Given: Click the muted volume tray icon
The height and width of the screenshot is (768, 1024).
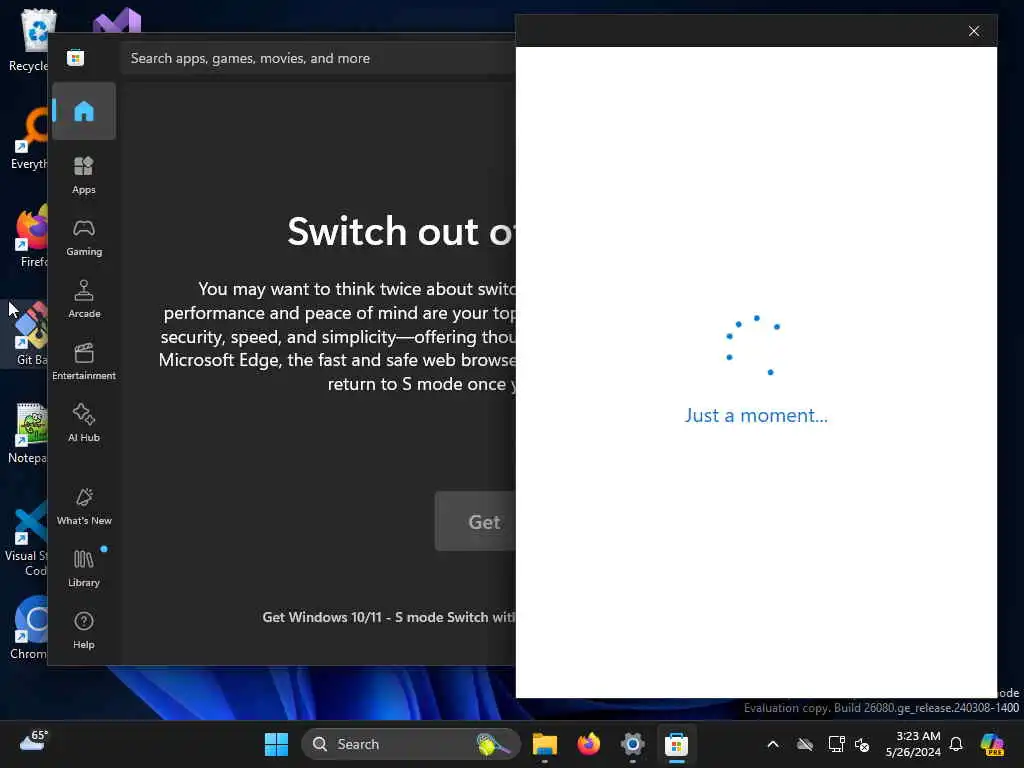Looking at the screenshot, I should click(862, 744).
